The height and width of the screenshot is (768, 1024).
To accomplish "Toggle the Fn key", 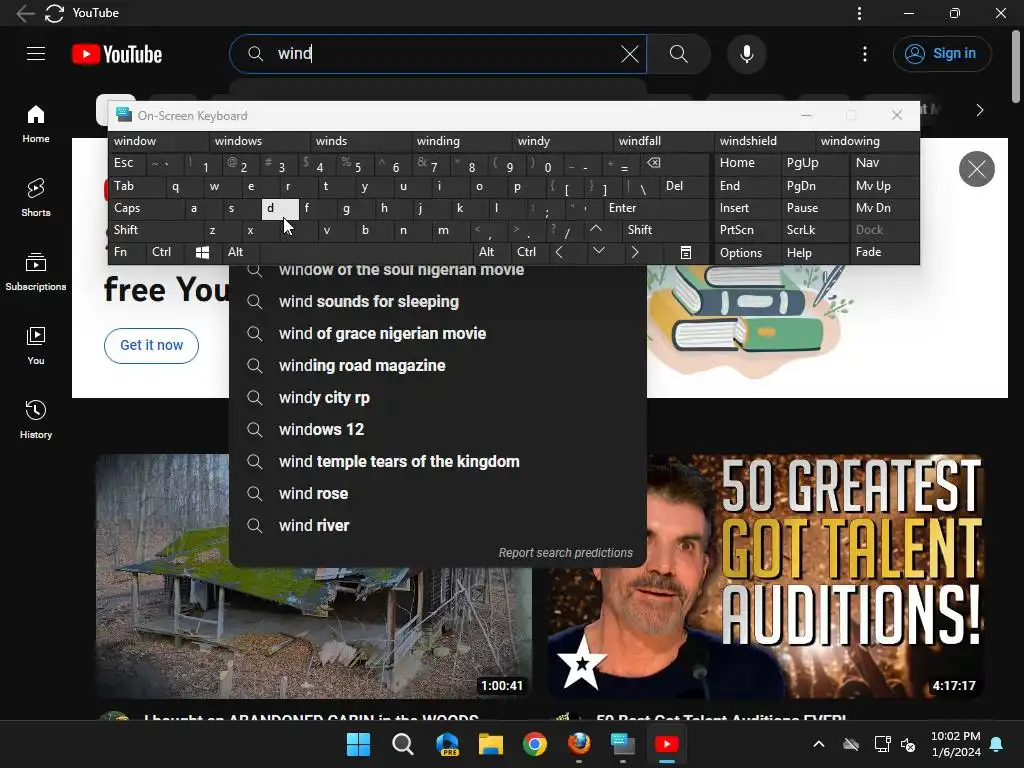I will (x=127, y=252).
